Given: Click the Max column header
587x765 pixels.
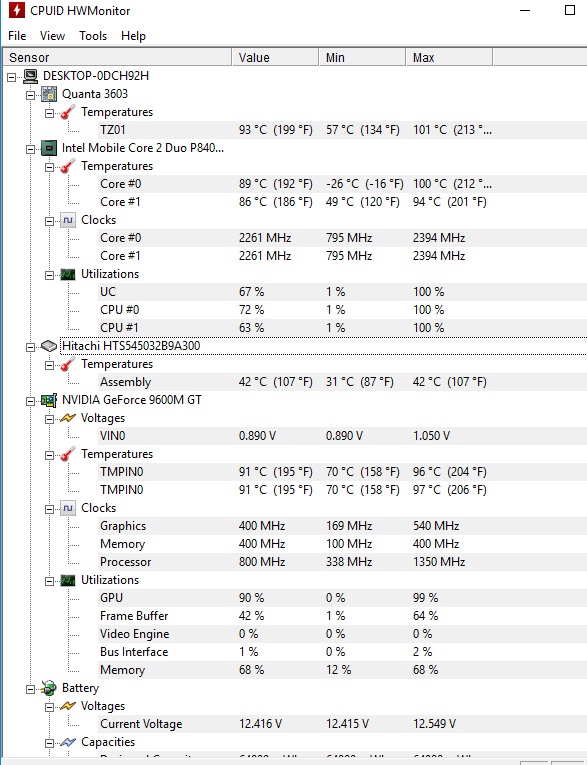Looking at the screenshot, I should coord(449,58).
